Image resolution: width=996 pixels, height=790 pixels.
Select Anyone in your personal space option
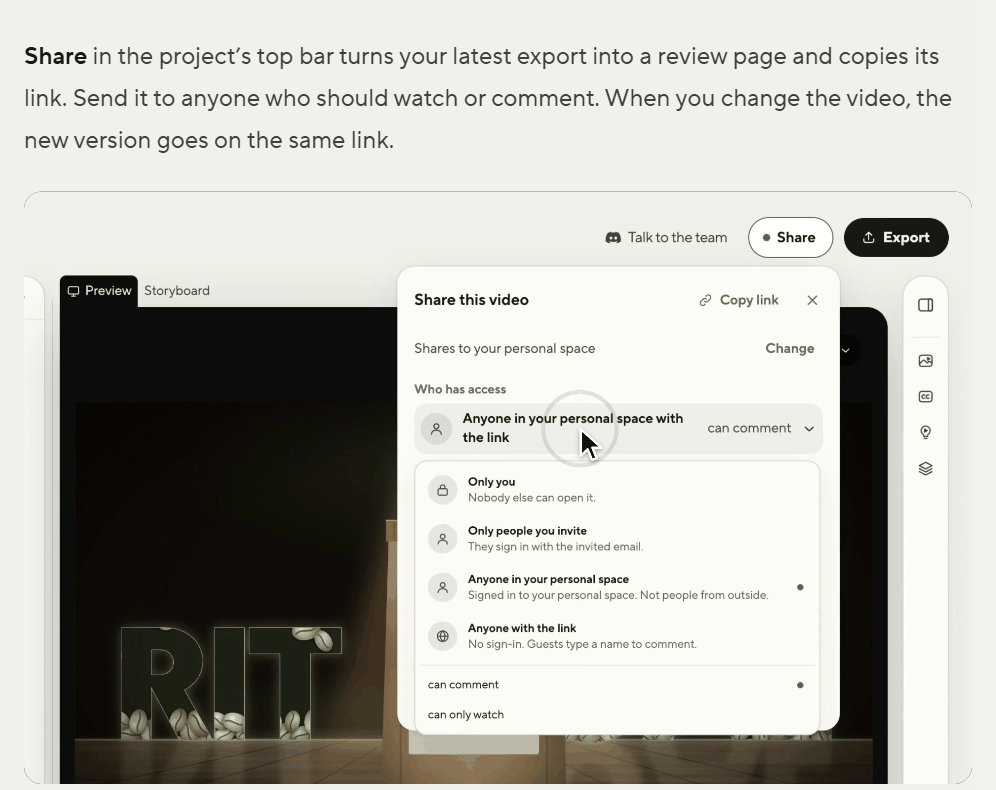(x=617, y=587)
